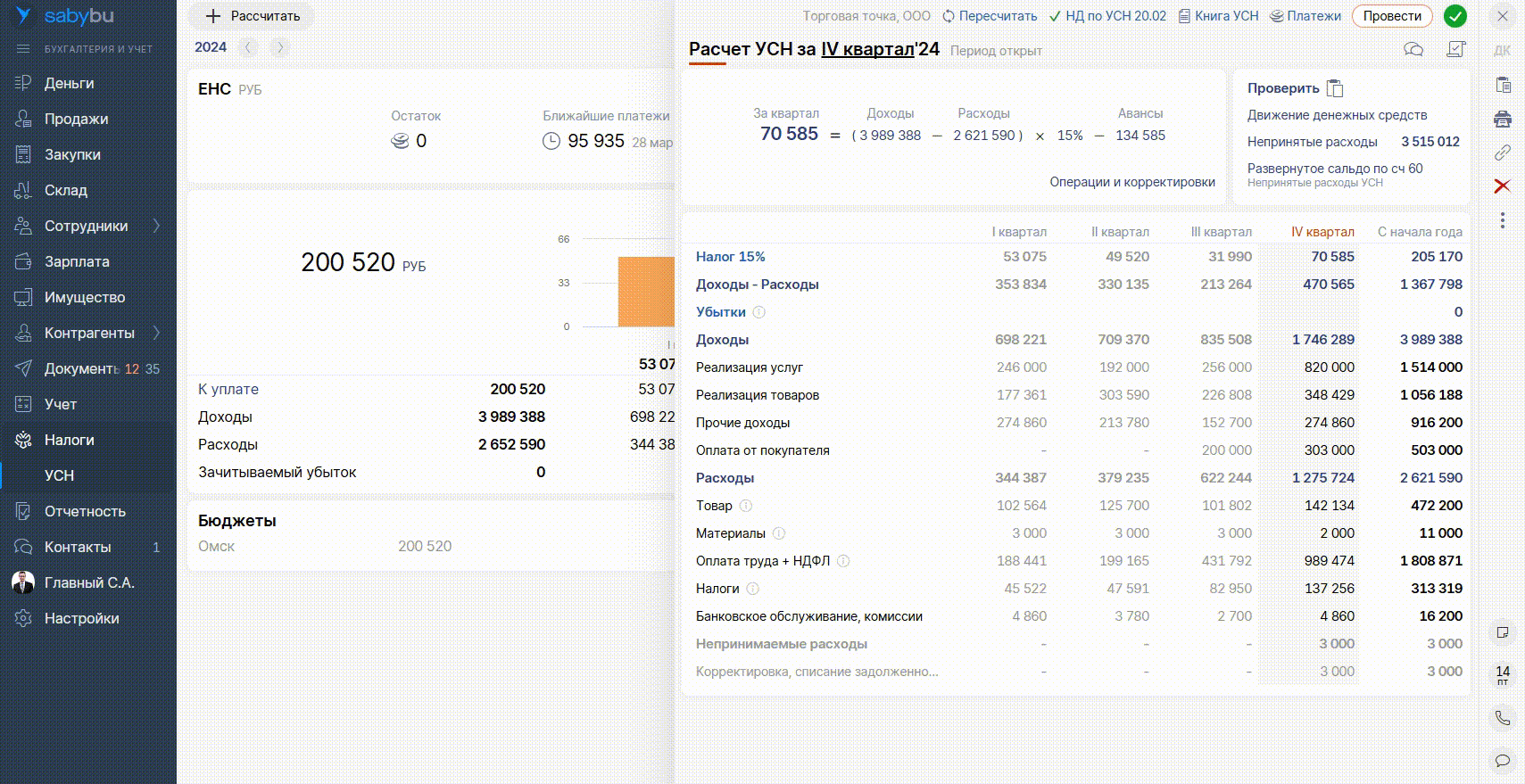Open Операции и корректировки link
This screenshot has height=784, width=1525.
(x=1132, y=182)
